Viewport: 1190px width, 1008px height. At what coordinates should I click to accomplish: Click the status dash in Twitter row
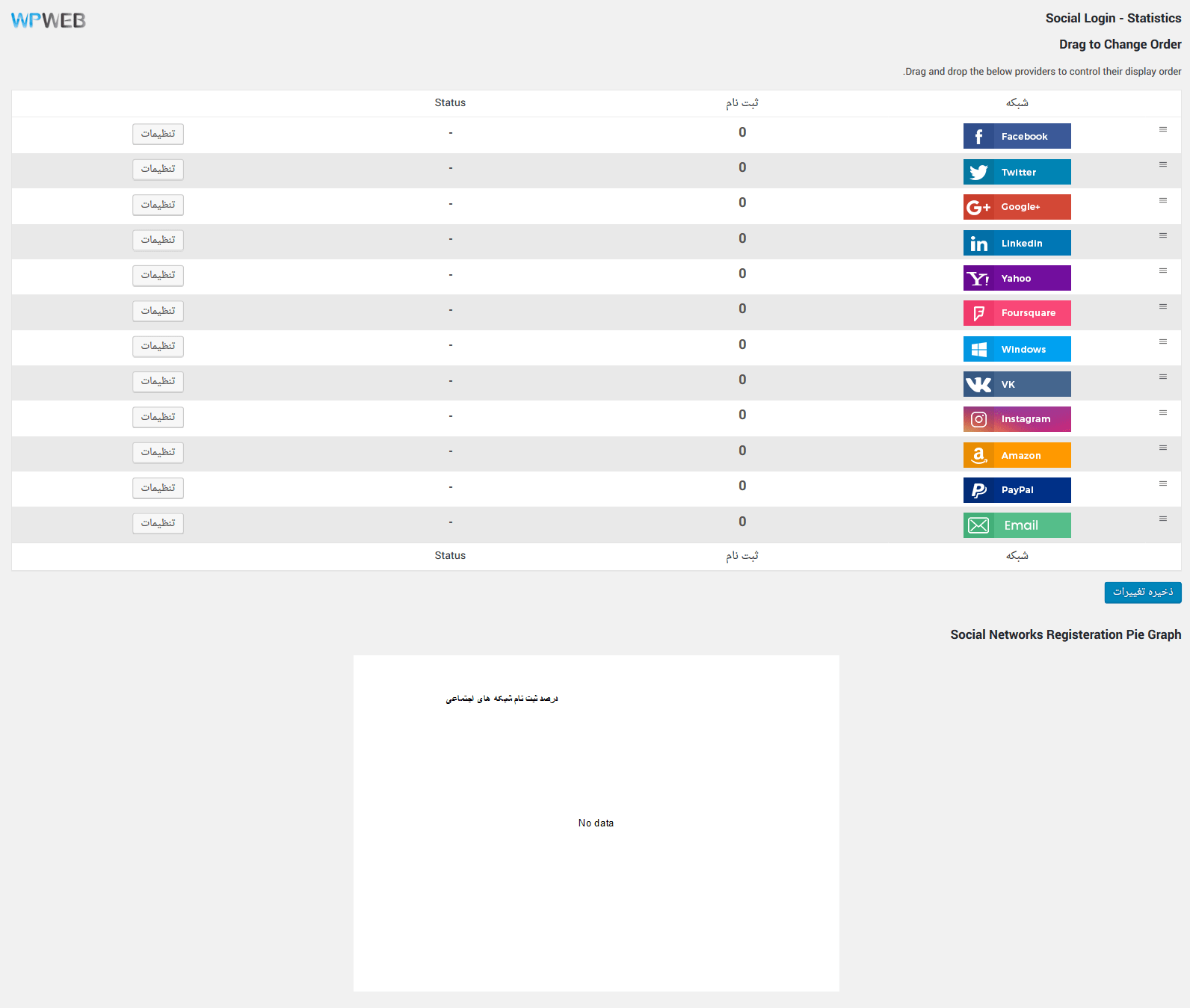(451, 168)
